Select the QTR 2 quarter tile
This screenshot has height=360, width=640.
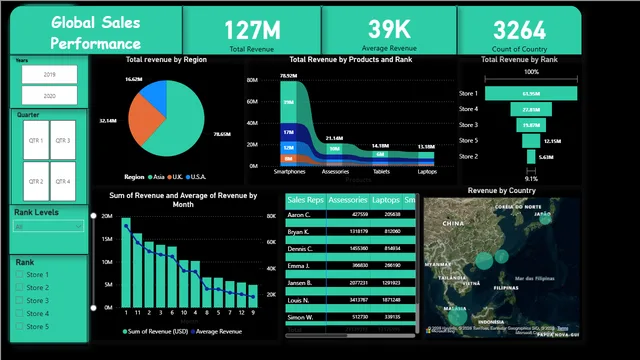tap(36, 181)
